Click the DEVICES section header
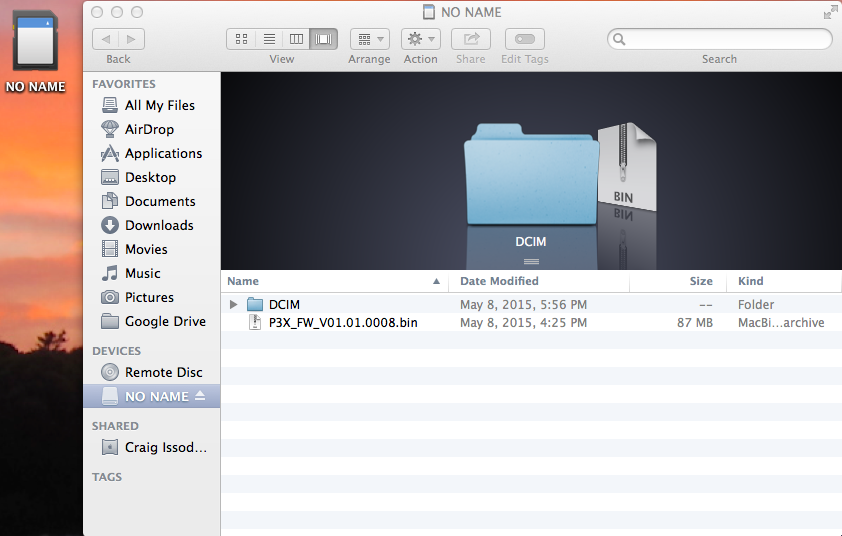 pos(116,351)
